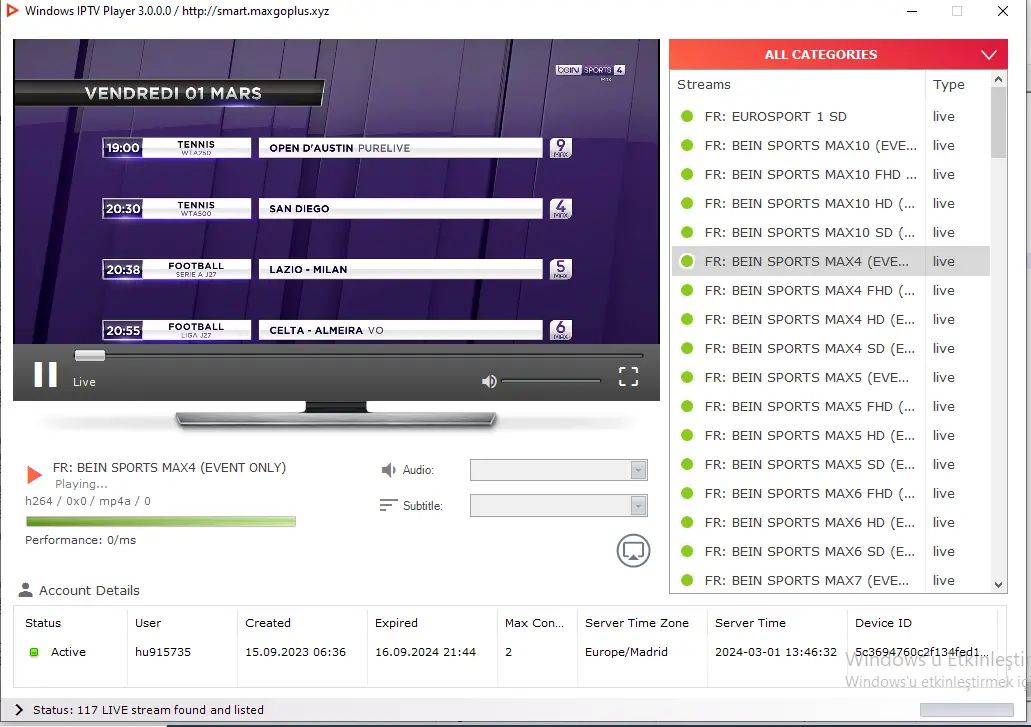The image size is (1031, 727).
Task: Click the Type column header
Action: coord(948,84)
